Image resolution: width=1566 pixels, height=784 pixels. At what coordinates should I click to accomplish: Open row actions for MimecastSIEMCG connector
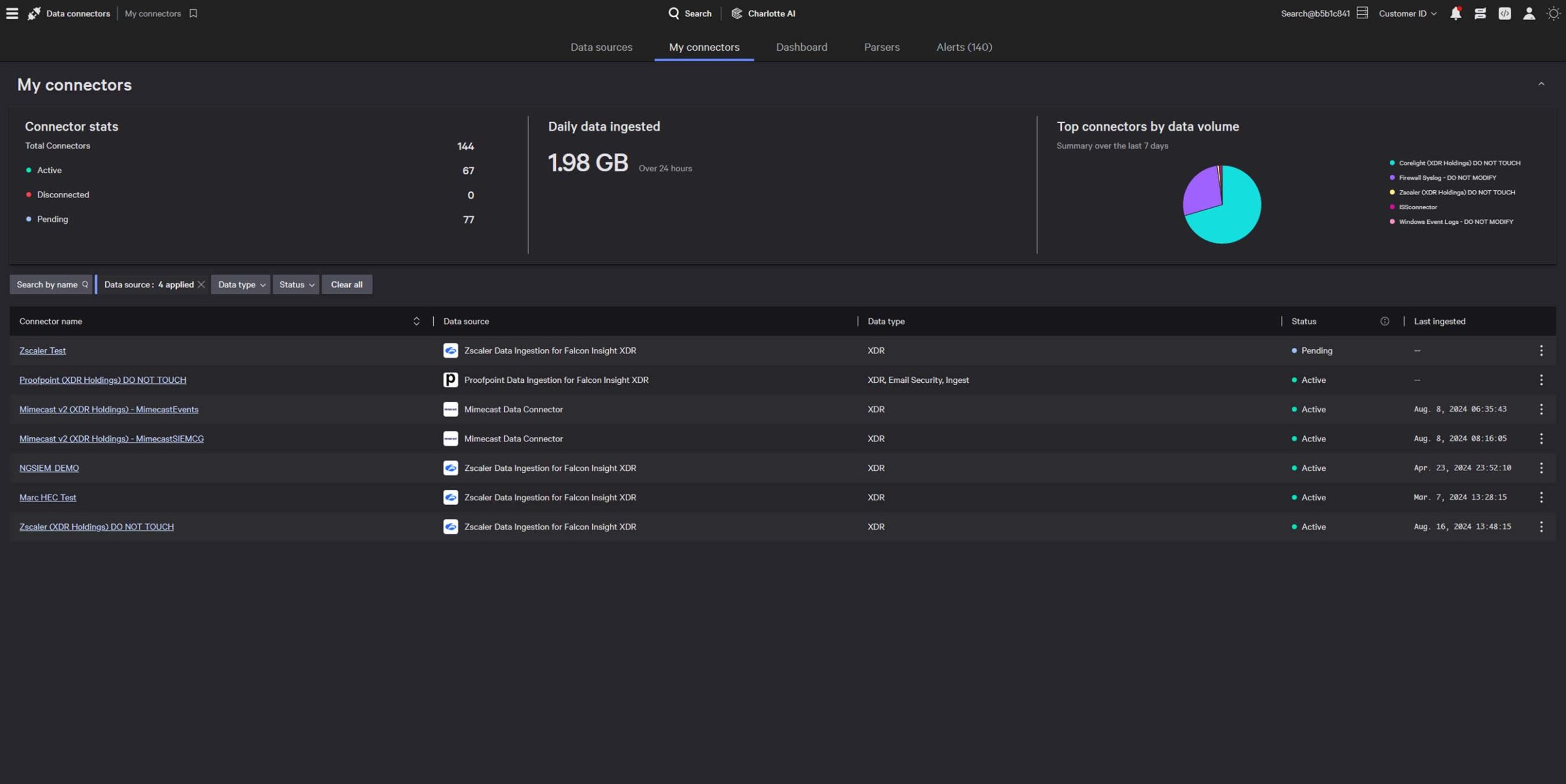pos(1542,438)
